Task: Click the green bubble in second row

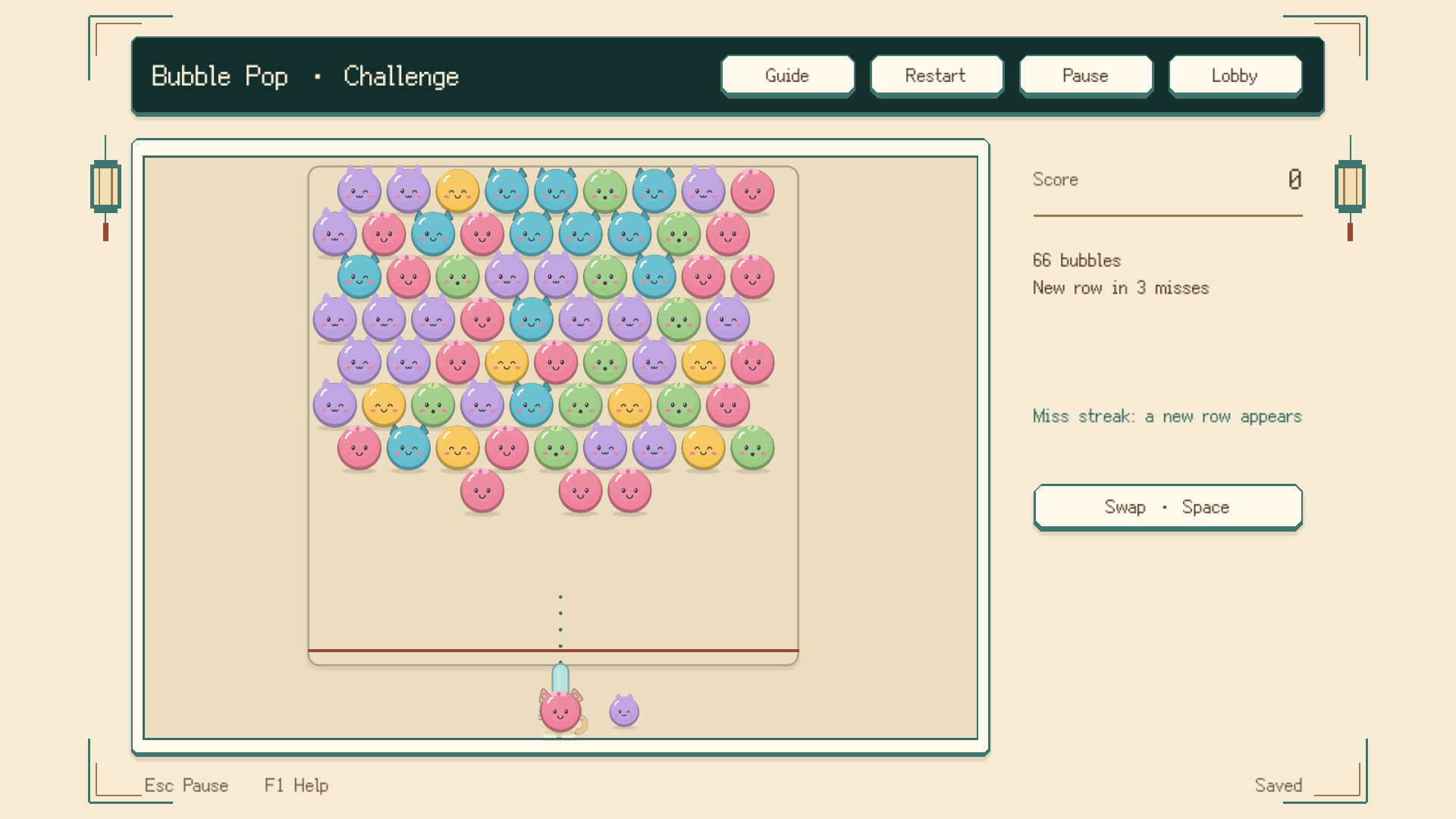Action: coord(679,234)
